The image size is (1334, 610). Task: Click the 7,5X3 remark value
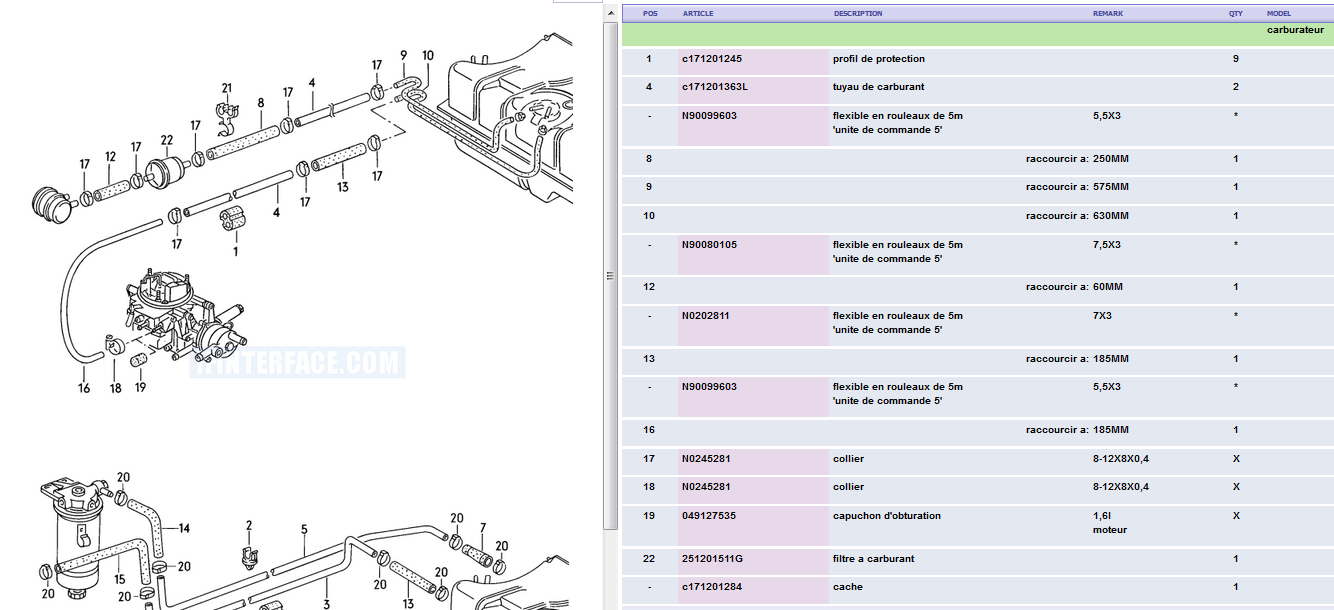1107,245
